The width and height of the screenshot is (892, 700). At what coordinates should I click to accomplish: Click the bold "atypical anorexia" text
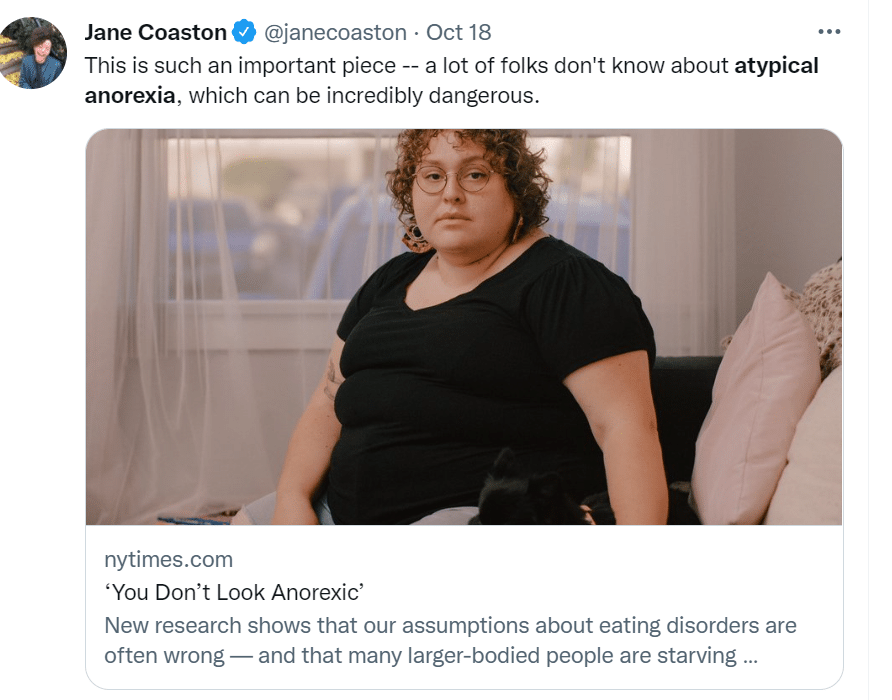coord(776,67)
